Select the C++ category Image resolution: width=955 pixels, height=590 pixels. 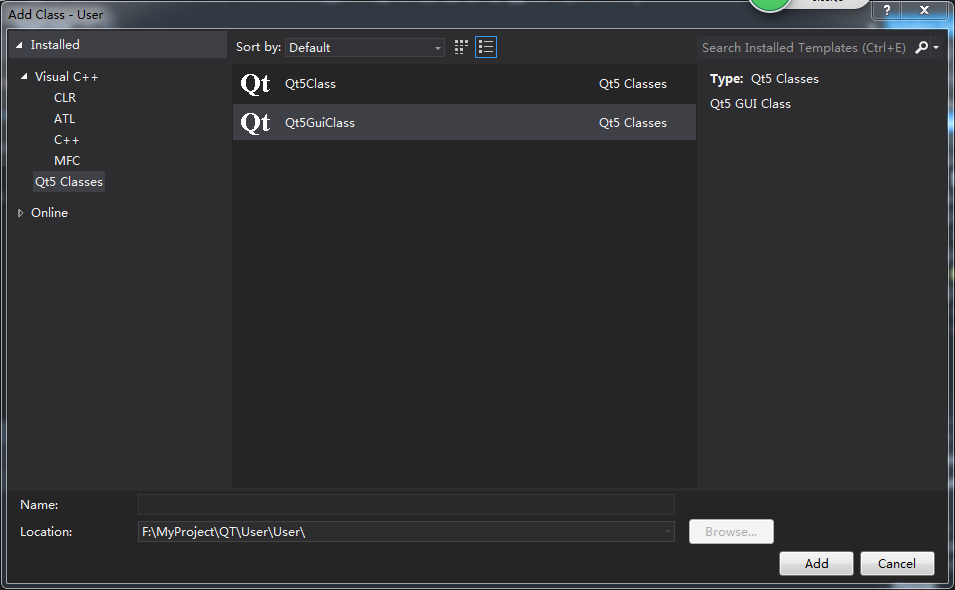pyautogui.click(x=67, y=140)
